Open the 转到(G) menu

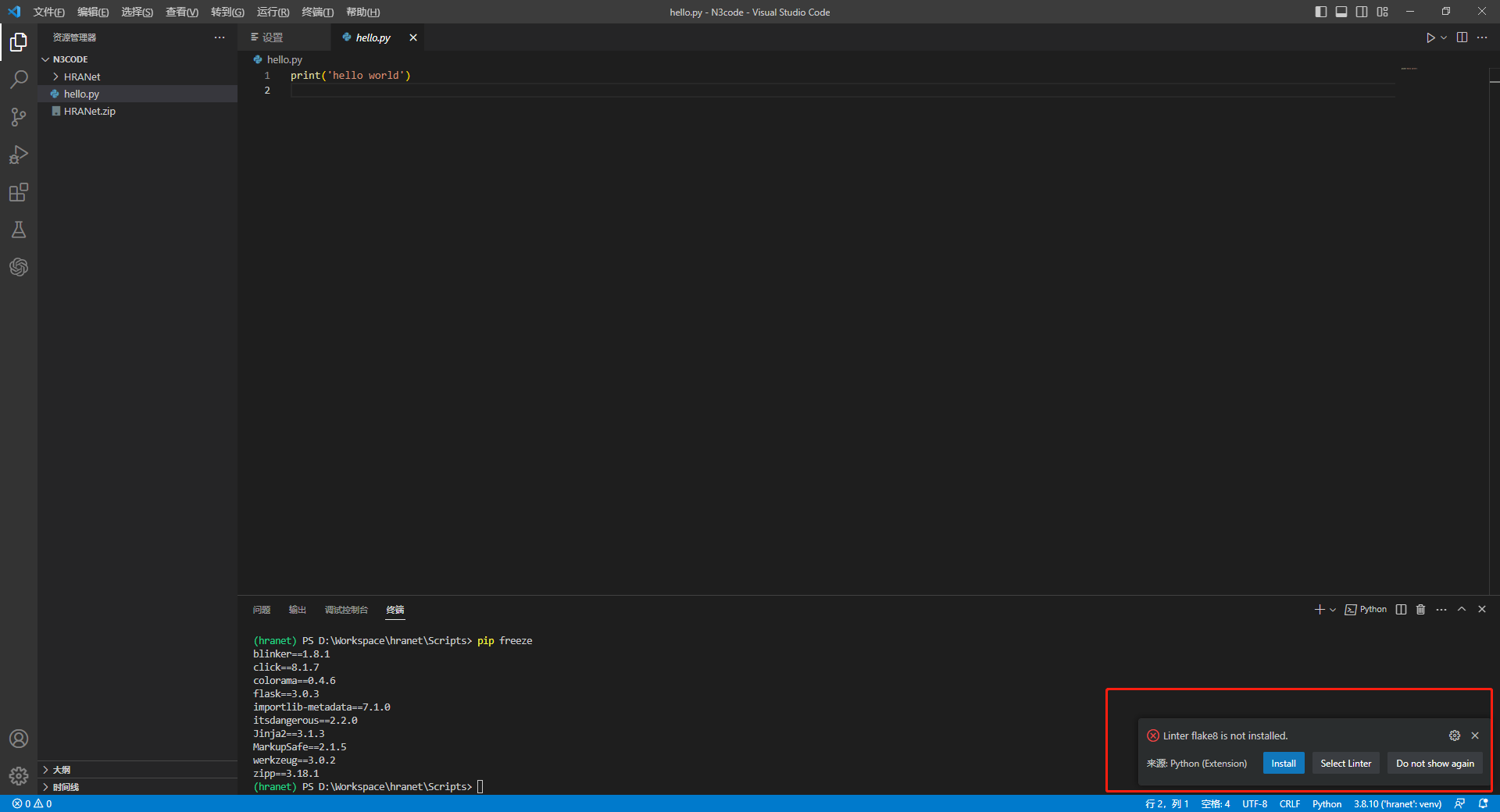coord(227,12)
